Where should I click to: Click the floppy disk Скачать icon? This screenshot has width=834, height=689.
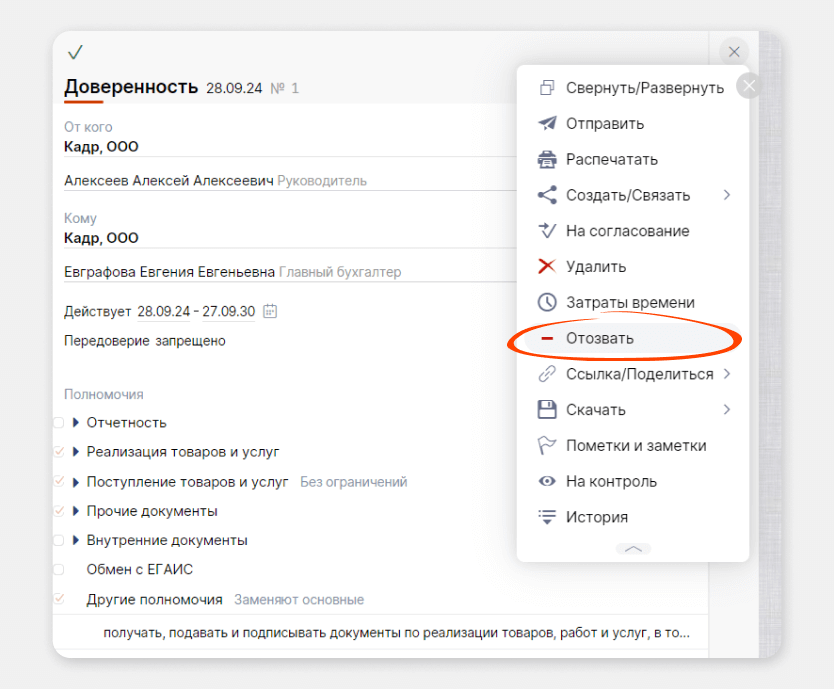point(547,410)
